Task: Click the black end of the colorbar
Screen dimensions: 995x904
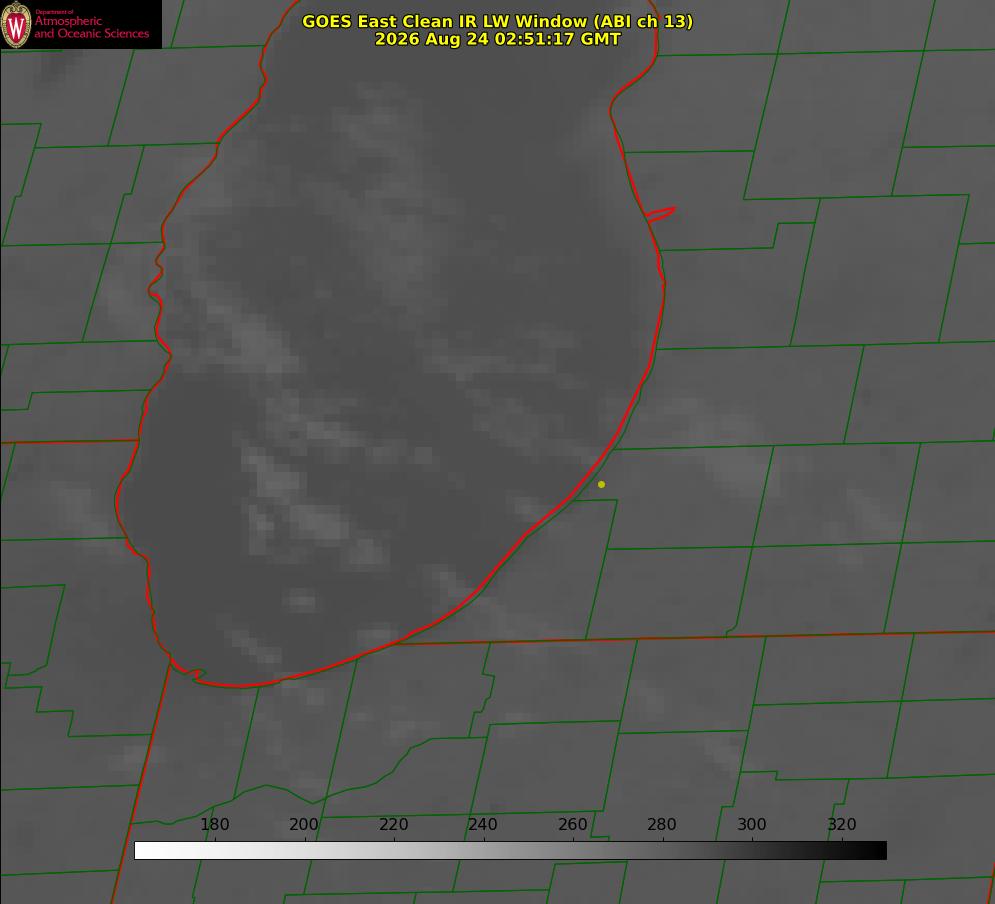Action: [877, 850]
